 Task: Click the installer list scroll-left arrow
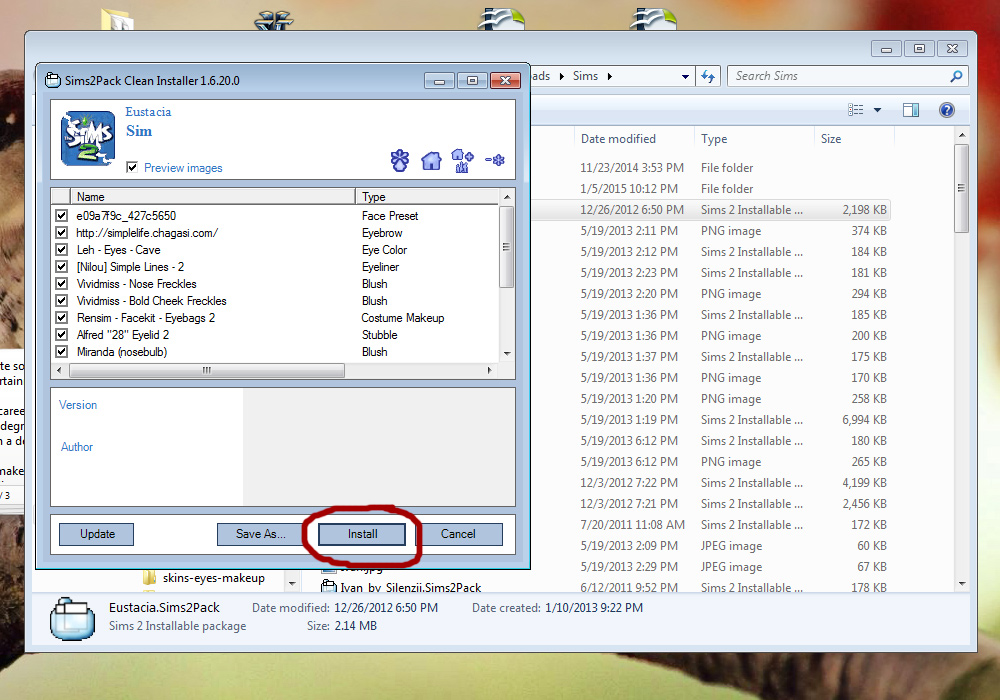(x=59, y=370)
